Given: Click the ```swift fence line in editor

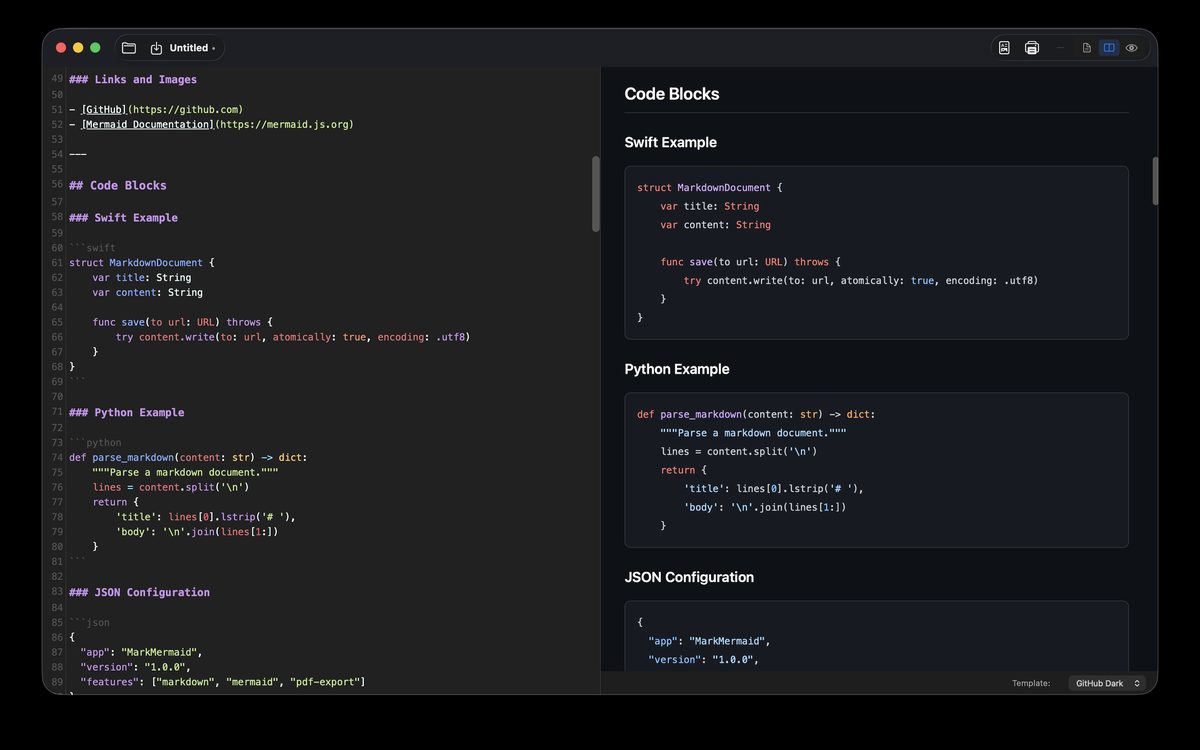Looking at the screenshot, I should coord(92,247).
